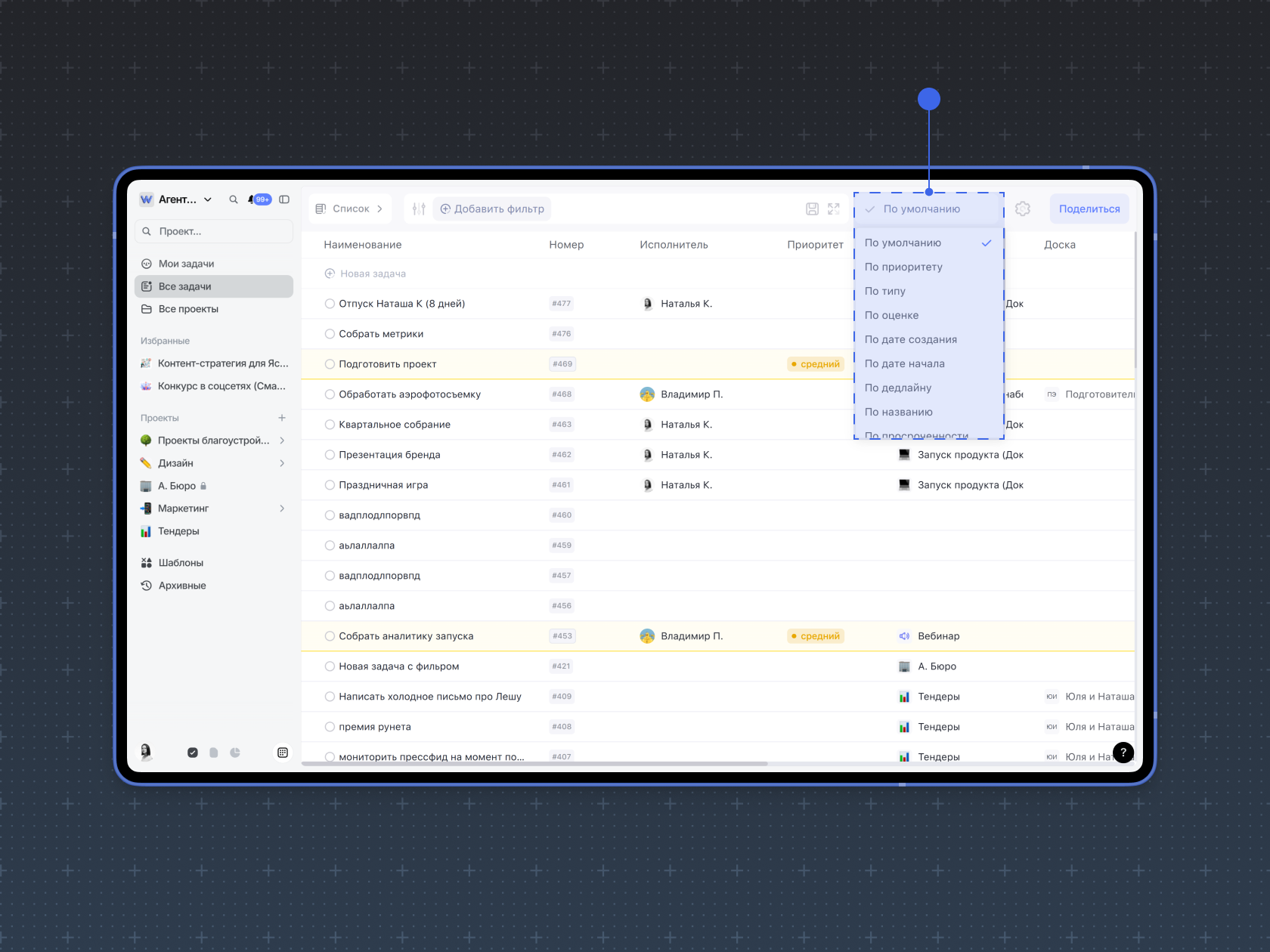Click the save view icon
Screen dimensions: 1270x952
point(812,209)
